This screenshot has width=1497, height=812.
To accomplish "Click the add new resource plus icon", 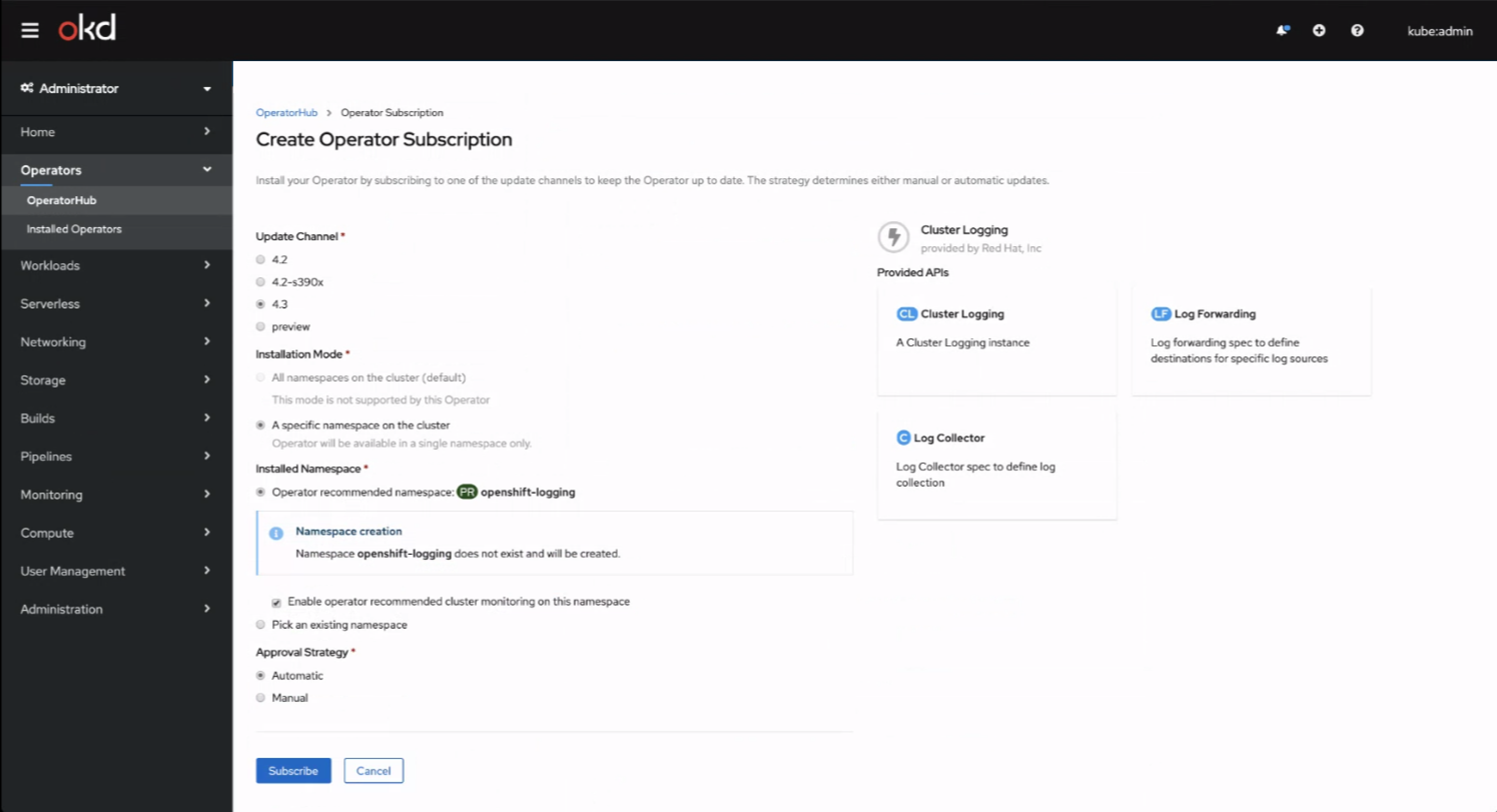I will [1320, 30].
